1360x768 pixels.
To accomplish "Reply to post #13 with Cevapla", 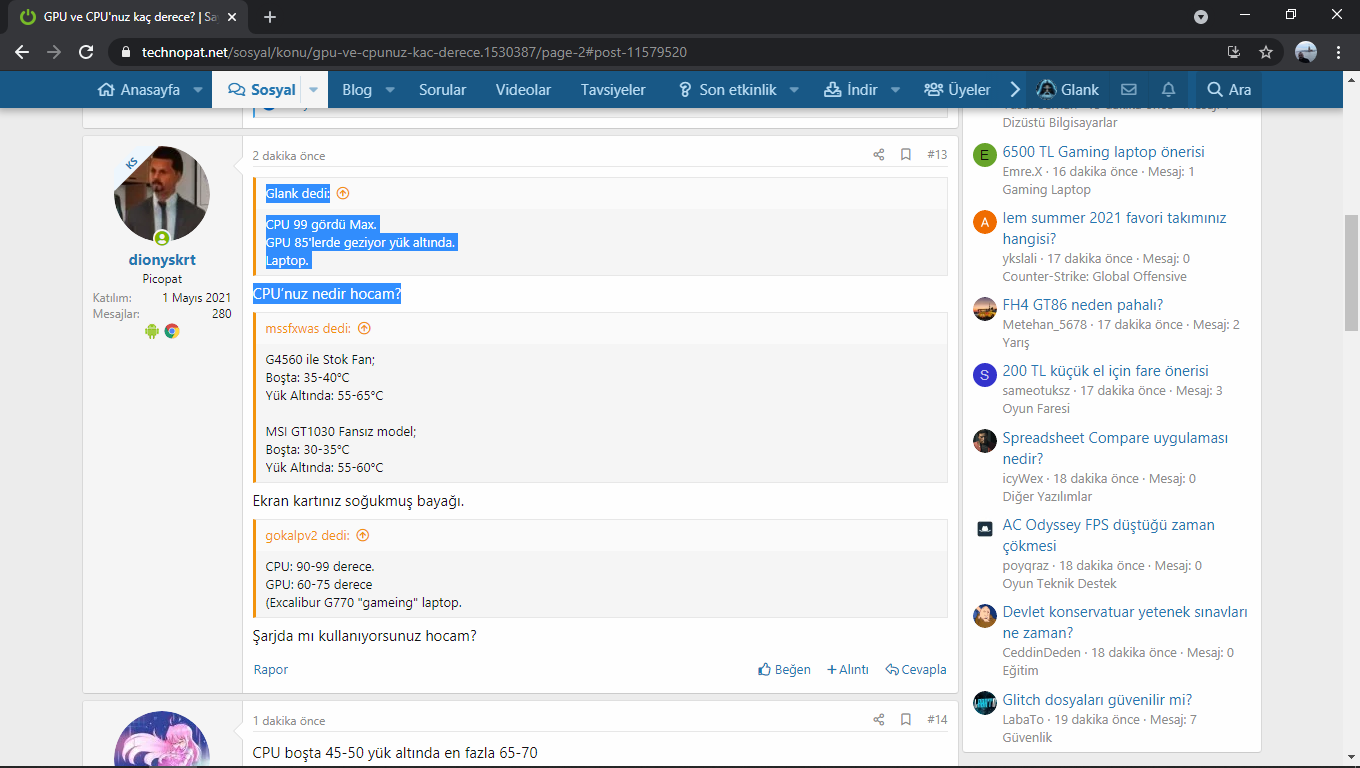I will 916,670.
